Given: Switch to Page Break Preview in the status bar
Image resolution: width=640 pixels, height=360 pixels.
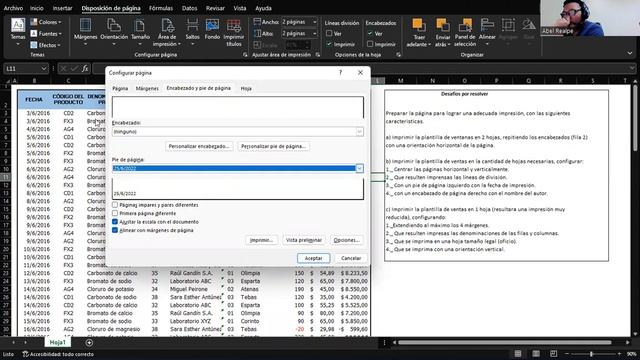Looking at the screenshot, I should pyautogui.click(x=553, y=354).
